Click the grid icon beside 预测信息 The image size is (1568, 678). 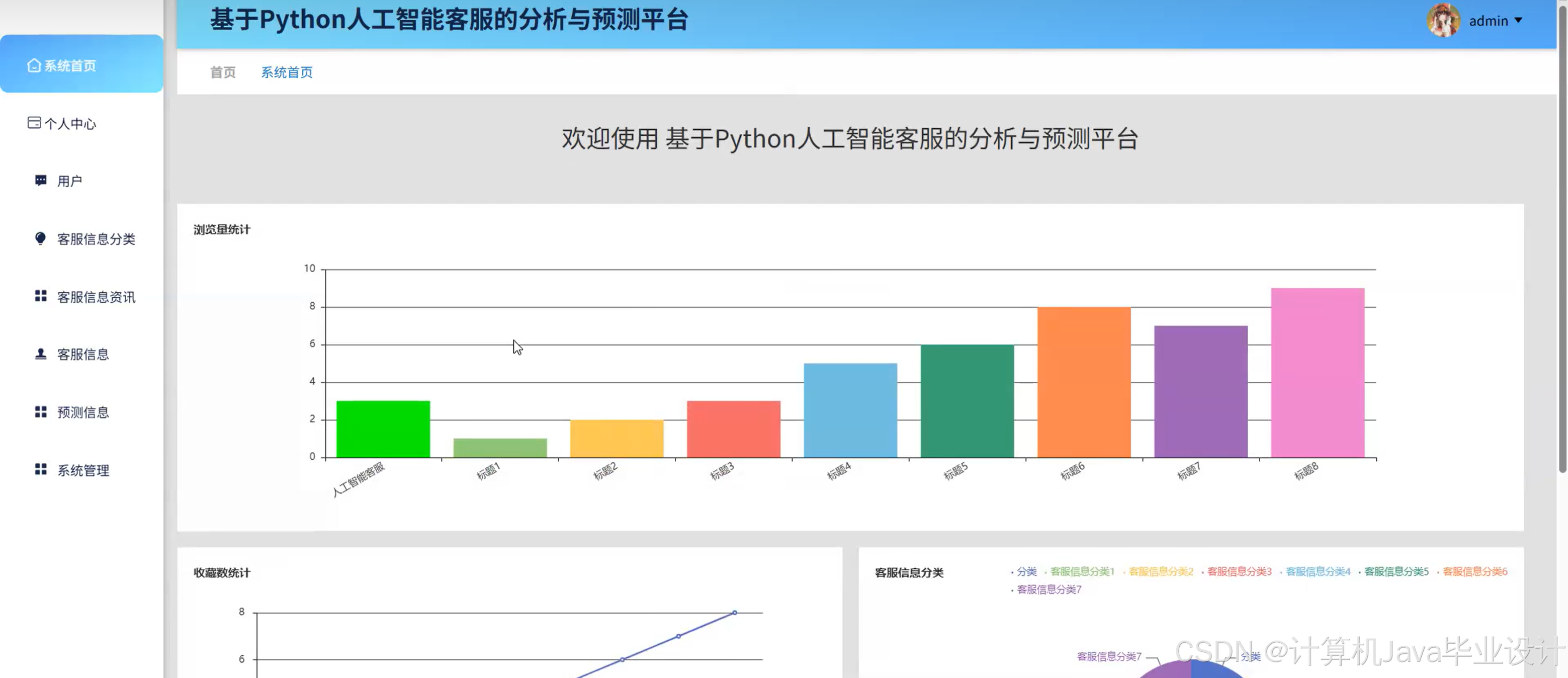click(41, 412)
